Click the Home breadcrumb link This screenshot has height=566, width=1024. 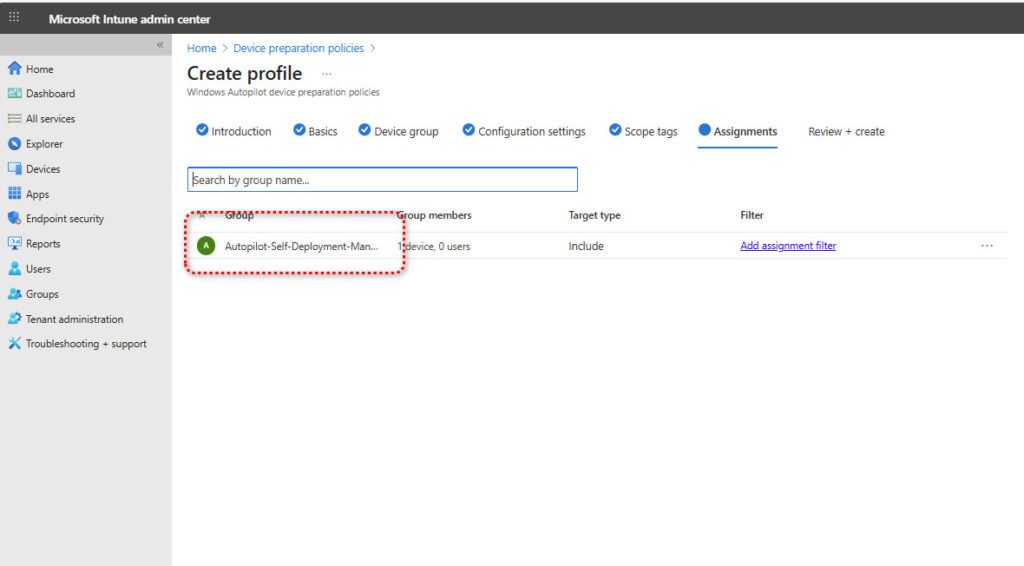coord(201,48)
